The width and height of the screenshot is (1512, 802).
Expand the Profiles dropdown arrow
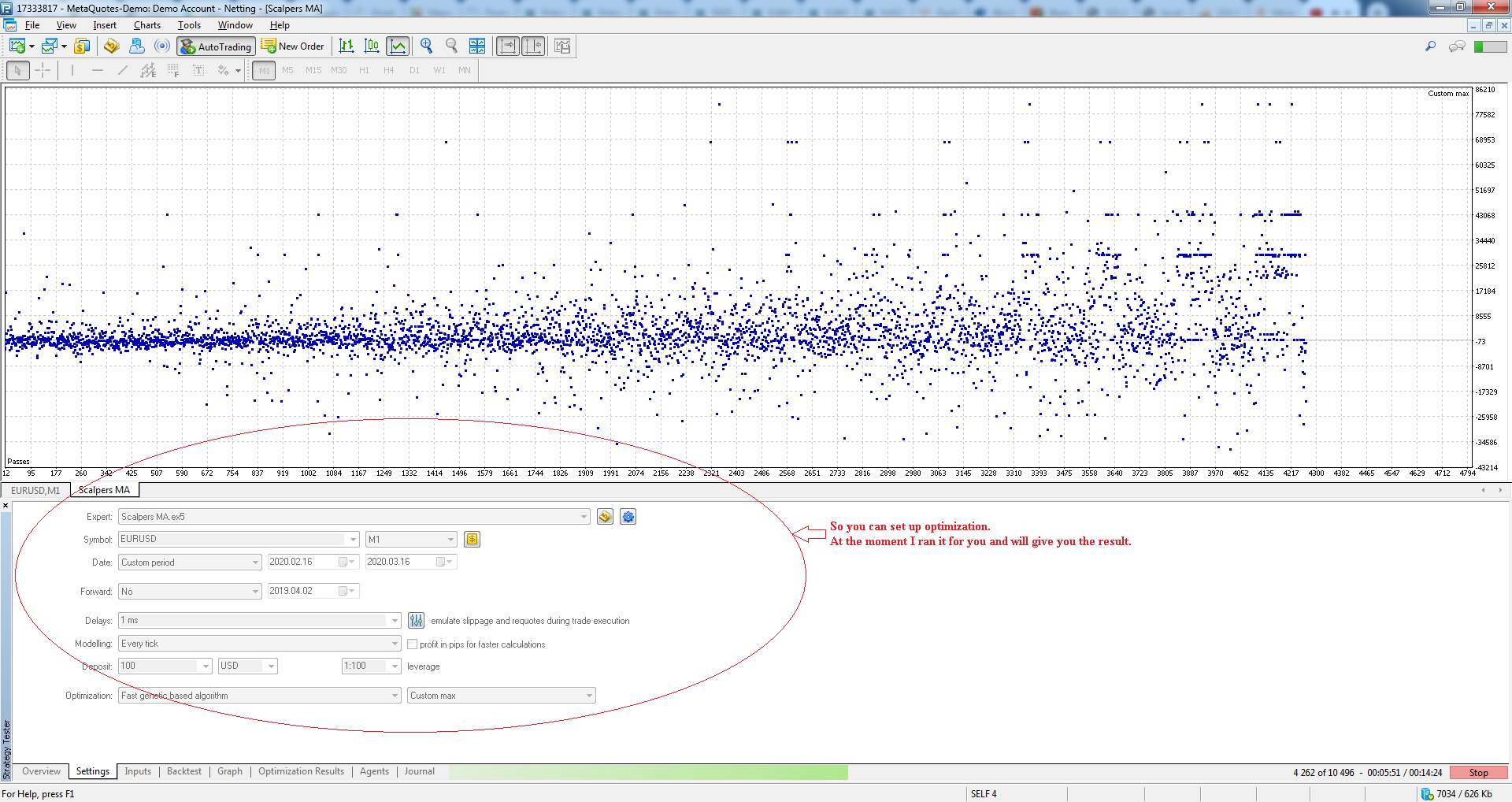64,46
